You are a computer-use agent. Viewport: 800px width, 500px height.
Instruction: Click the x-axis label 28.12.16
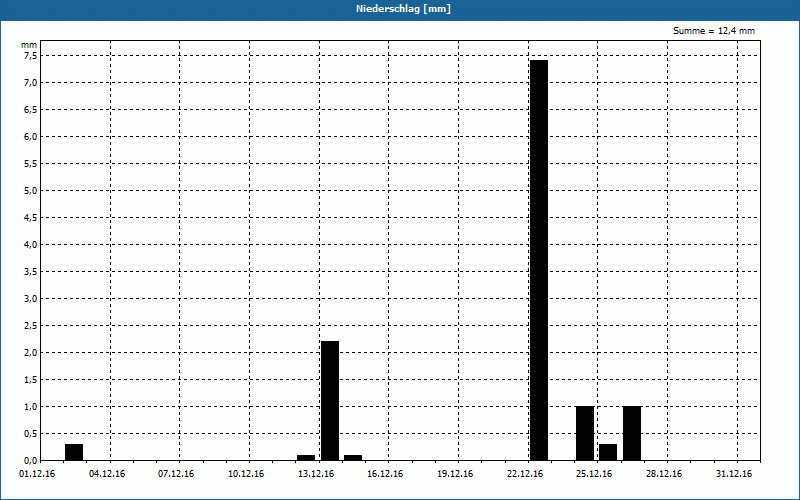click(x=664, y=474)
